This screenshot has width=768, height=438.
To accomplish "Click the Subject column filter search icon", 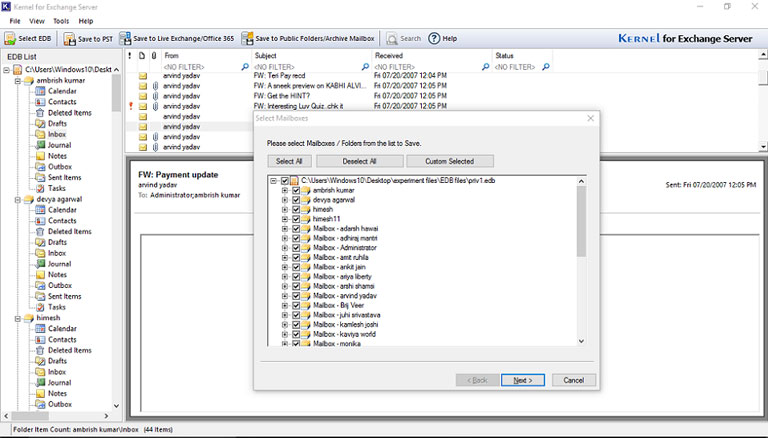I will (x=365, y=67).
